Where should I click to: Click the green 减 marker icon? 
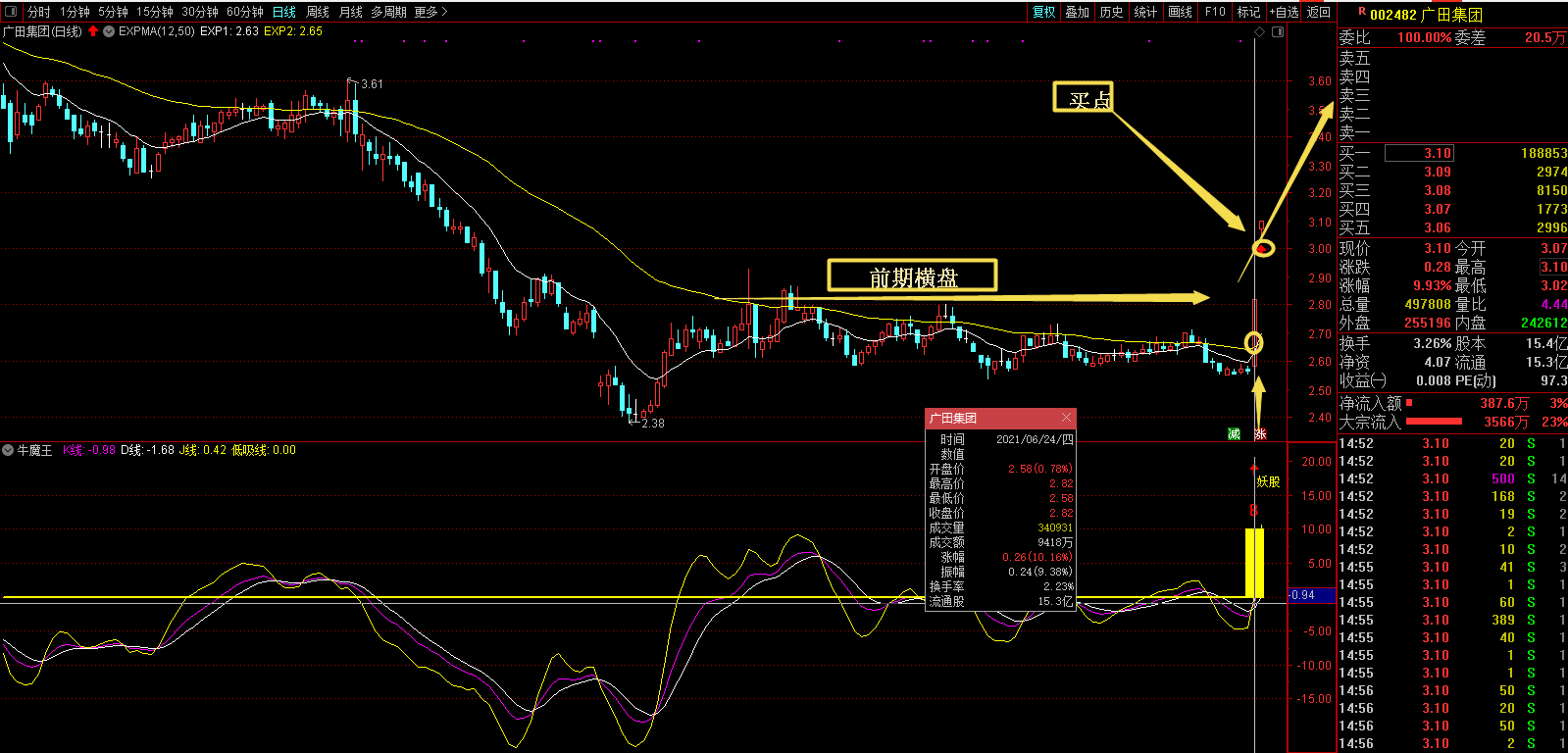(x=1234, y=433)
